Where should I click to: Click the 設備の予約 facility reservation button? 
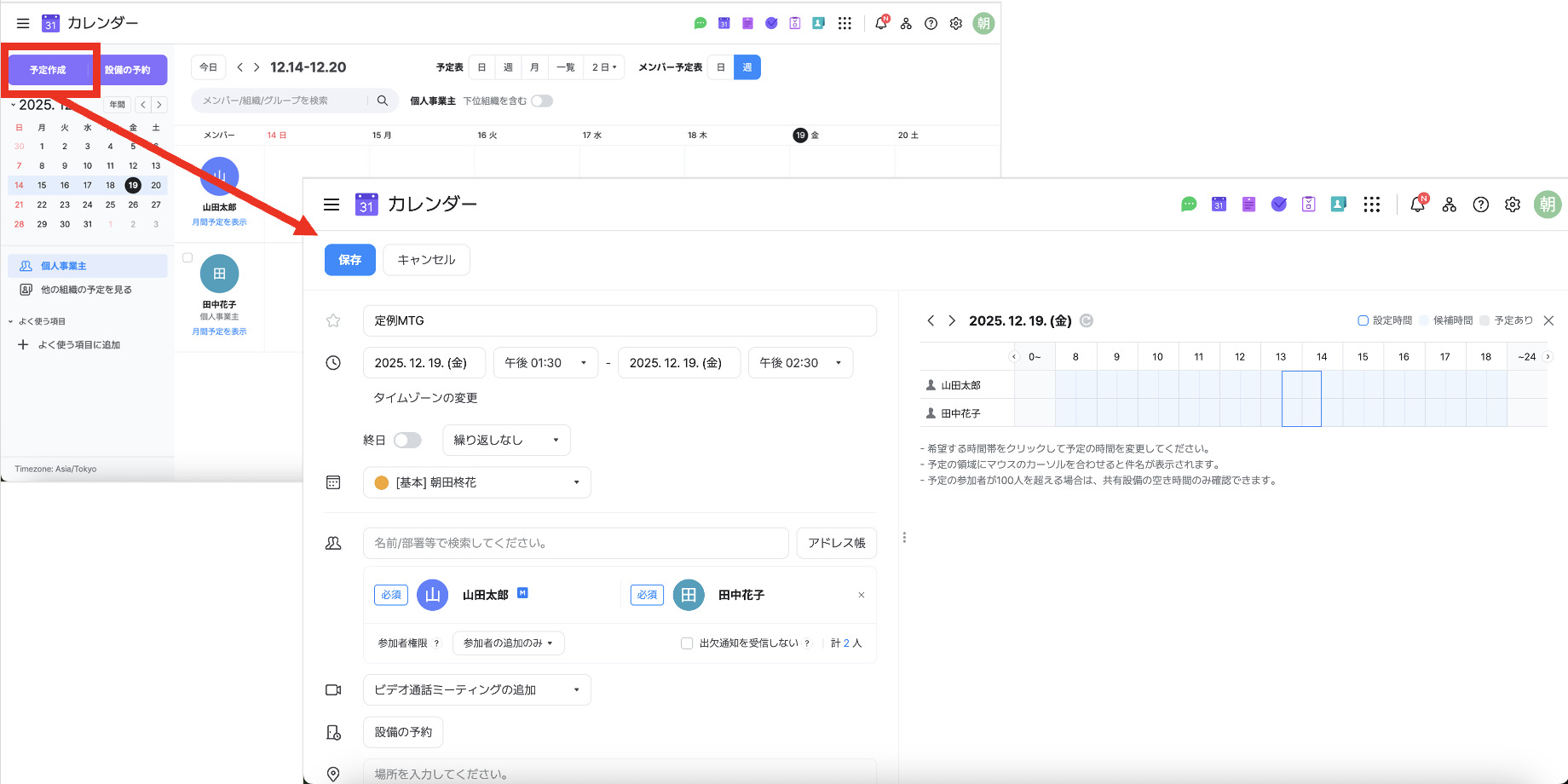click(402, 731)
